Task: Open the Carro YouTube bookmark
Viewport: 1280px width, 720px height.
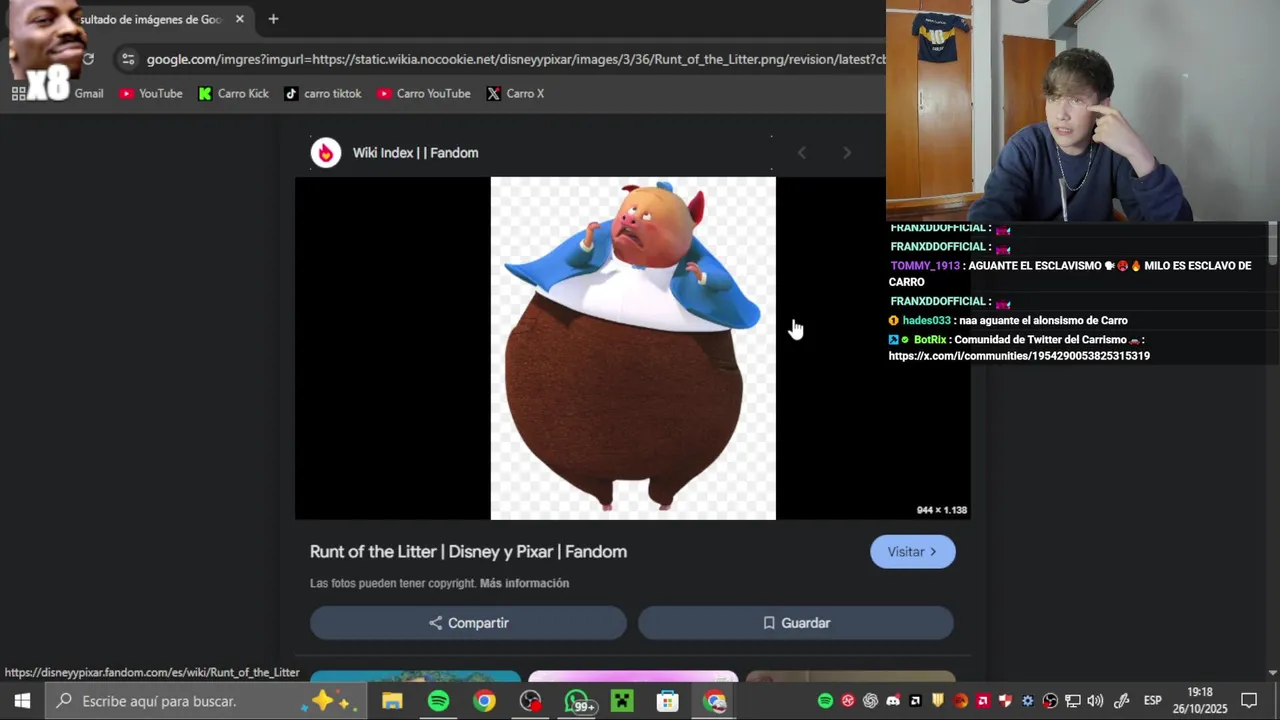Action: tap(424, 93)
